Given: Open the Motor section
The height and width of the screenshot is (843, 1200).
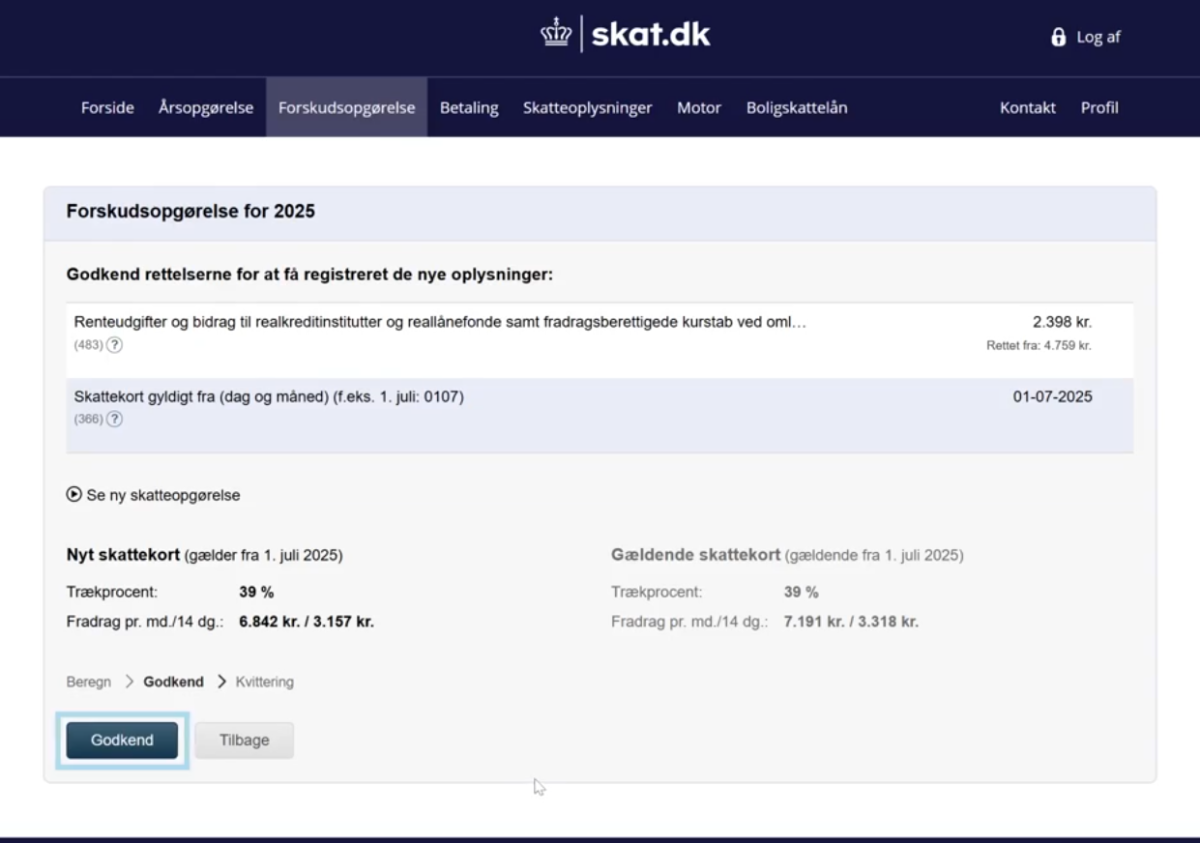Looking at the screenshot, I should (x=699, y=107).
